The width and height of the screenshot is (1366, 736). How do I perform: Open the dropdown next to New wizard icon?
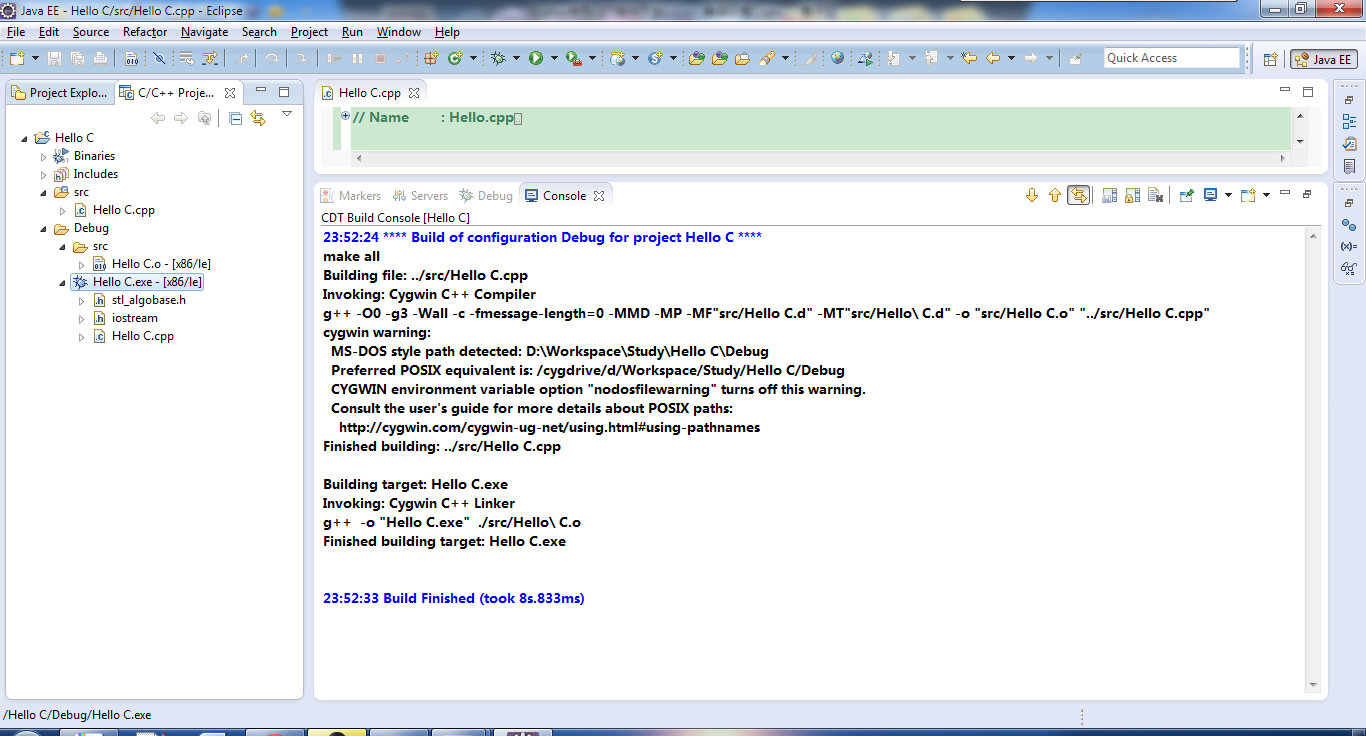pyautogui.click(x=33, y=59)
